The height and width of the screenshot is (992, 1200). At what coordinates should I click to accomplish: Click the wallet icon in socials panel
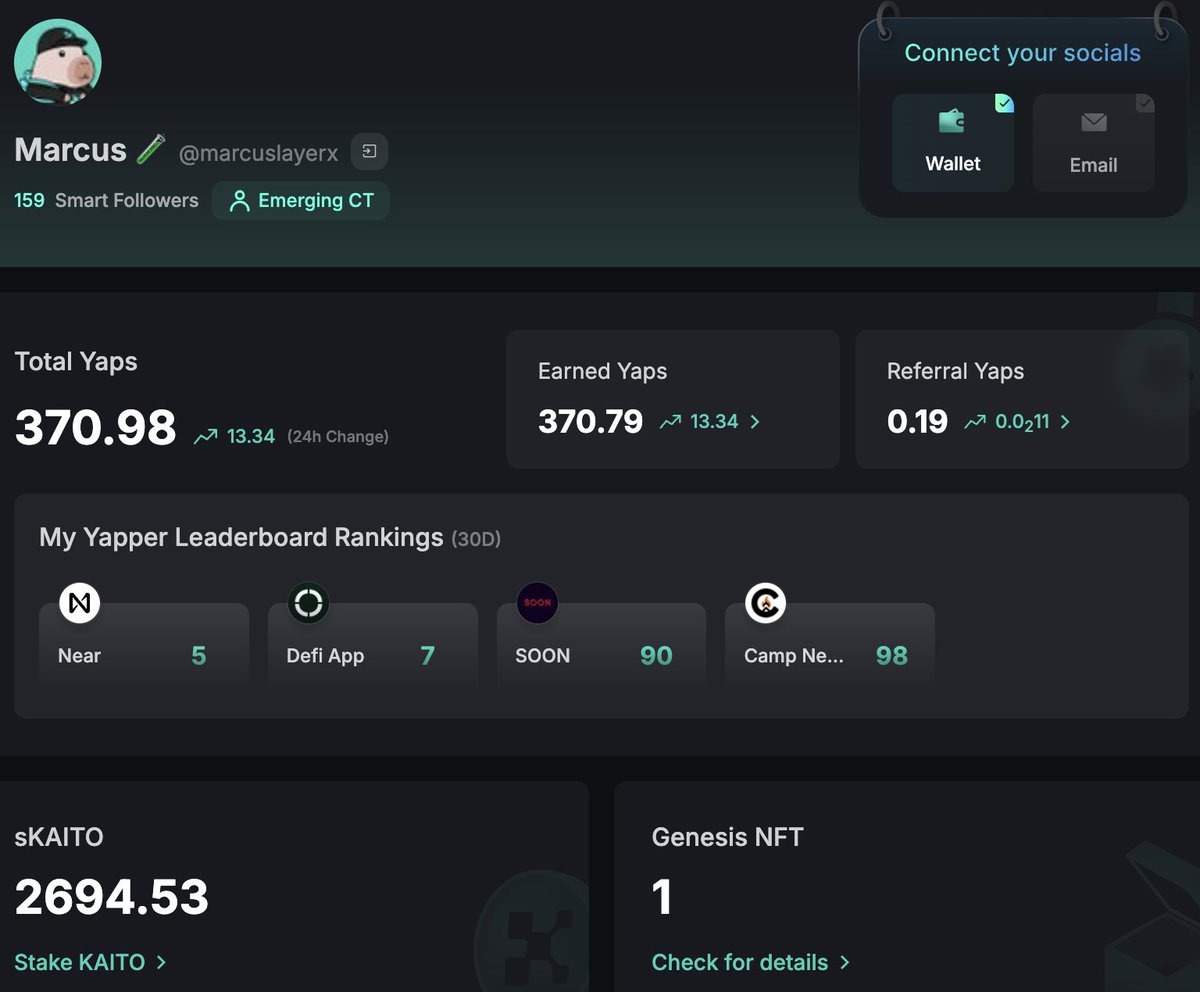(952, 122)
